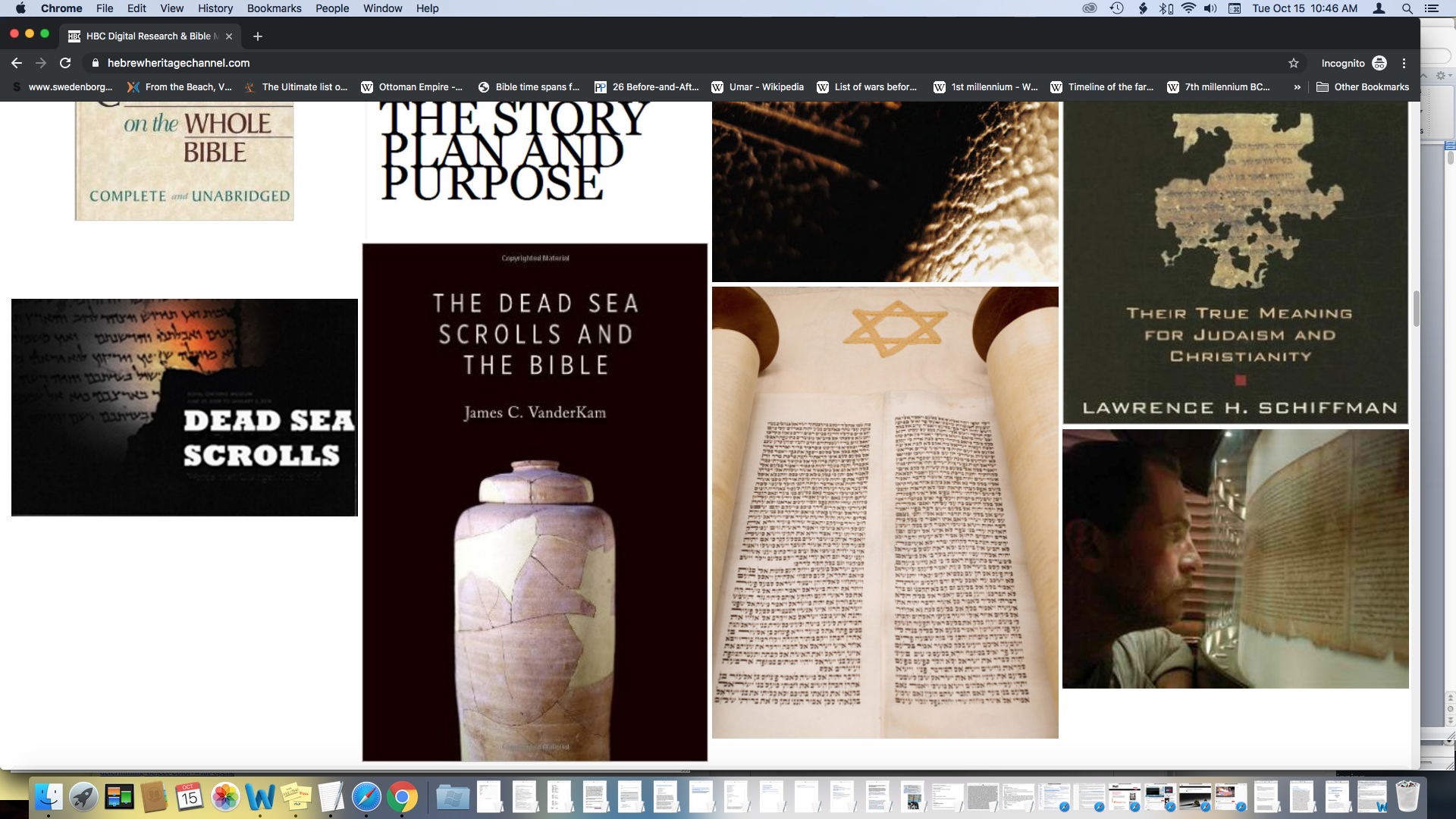Open Time Machine menu bar icon
Viewport: 1456px width, 819px height.
coord(1117,8)
